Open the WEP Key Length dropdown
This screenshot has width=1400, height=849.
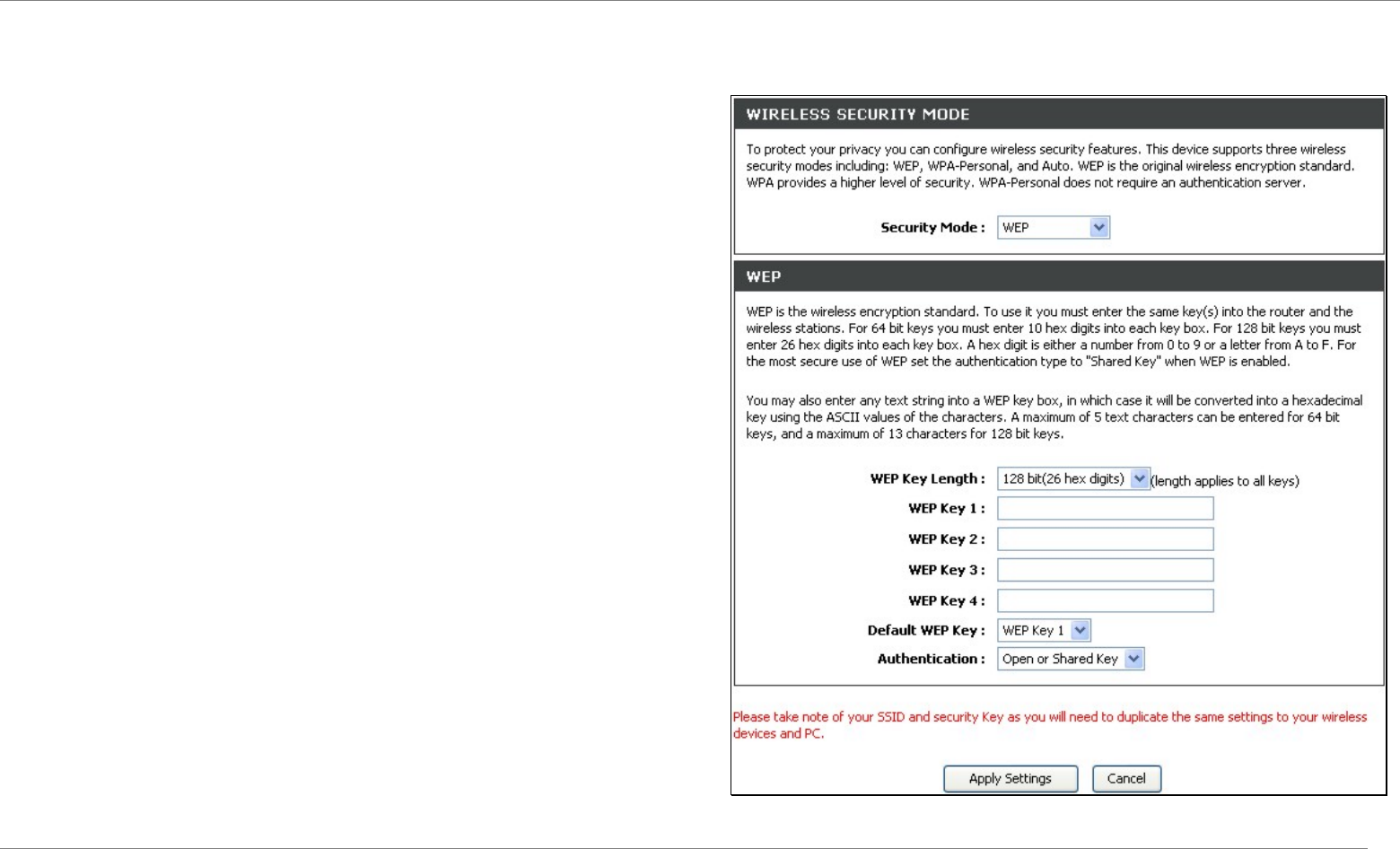(x=1073, y=479)
